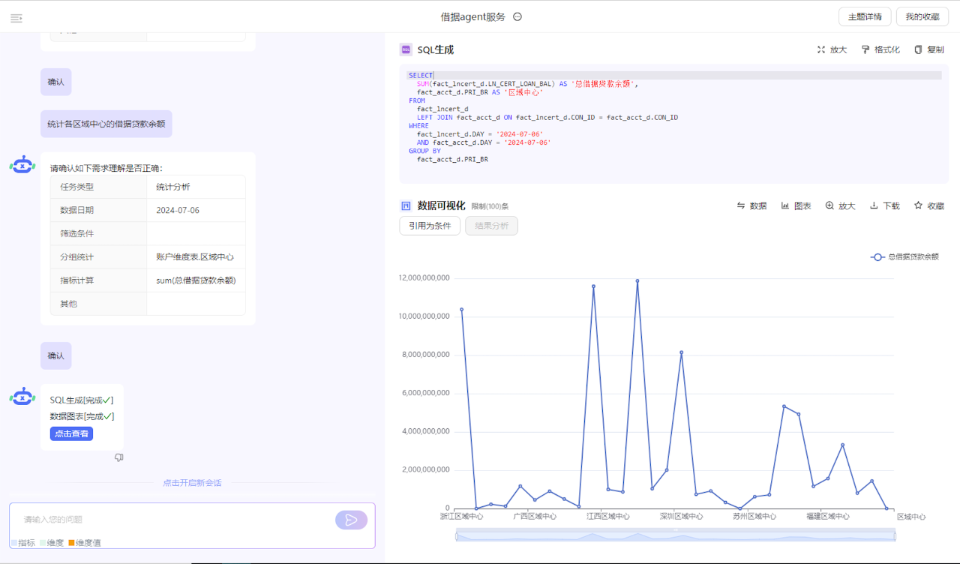960x564 pixels.
Task: Send the message with arrow button
Action: point(351,520)
